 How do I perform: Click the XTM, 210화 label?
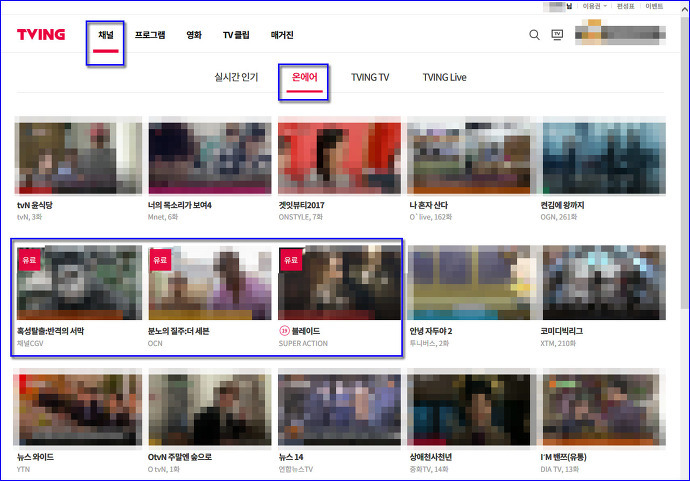pyautogui.click(x=558, y=343)
